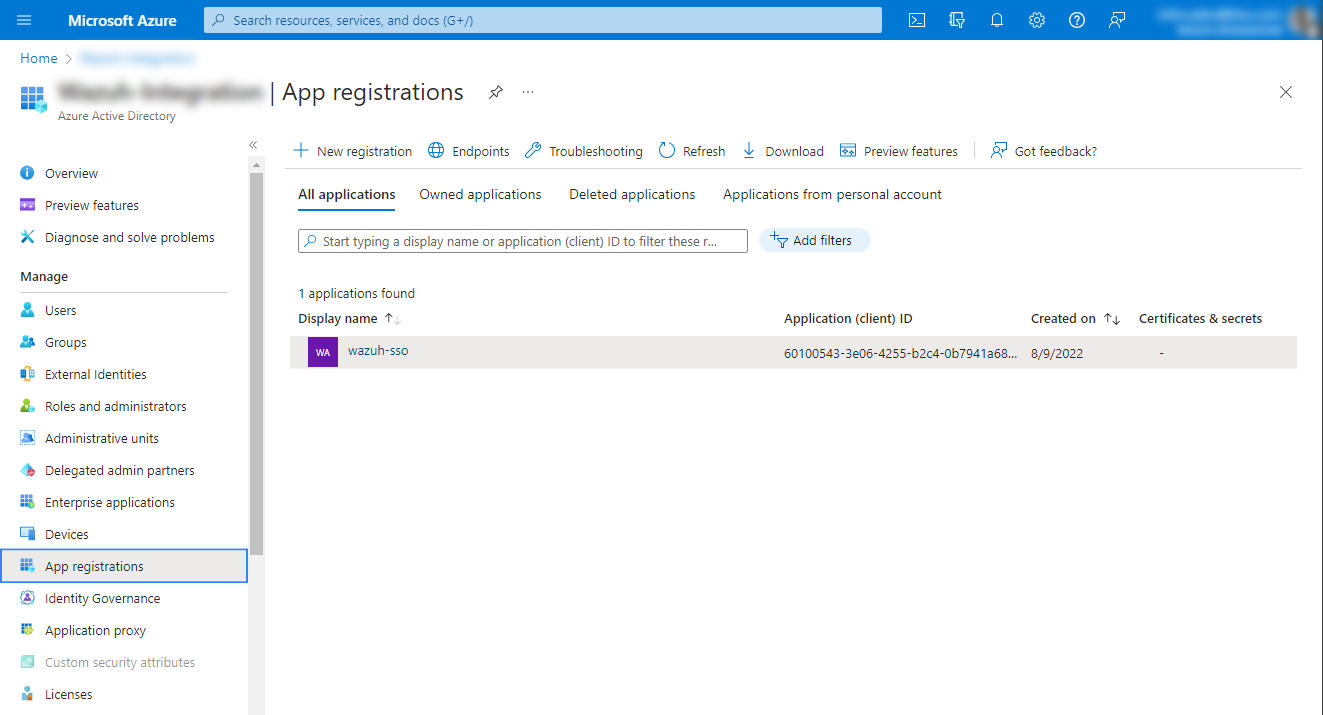Open the Directories and subscriptions filter icon

click(x=957, y=20)
